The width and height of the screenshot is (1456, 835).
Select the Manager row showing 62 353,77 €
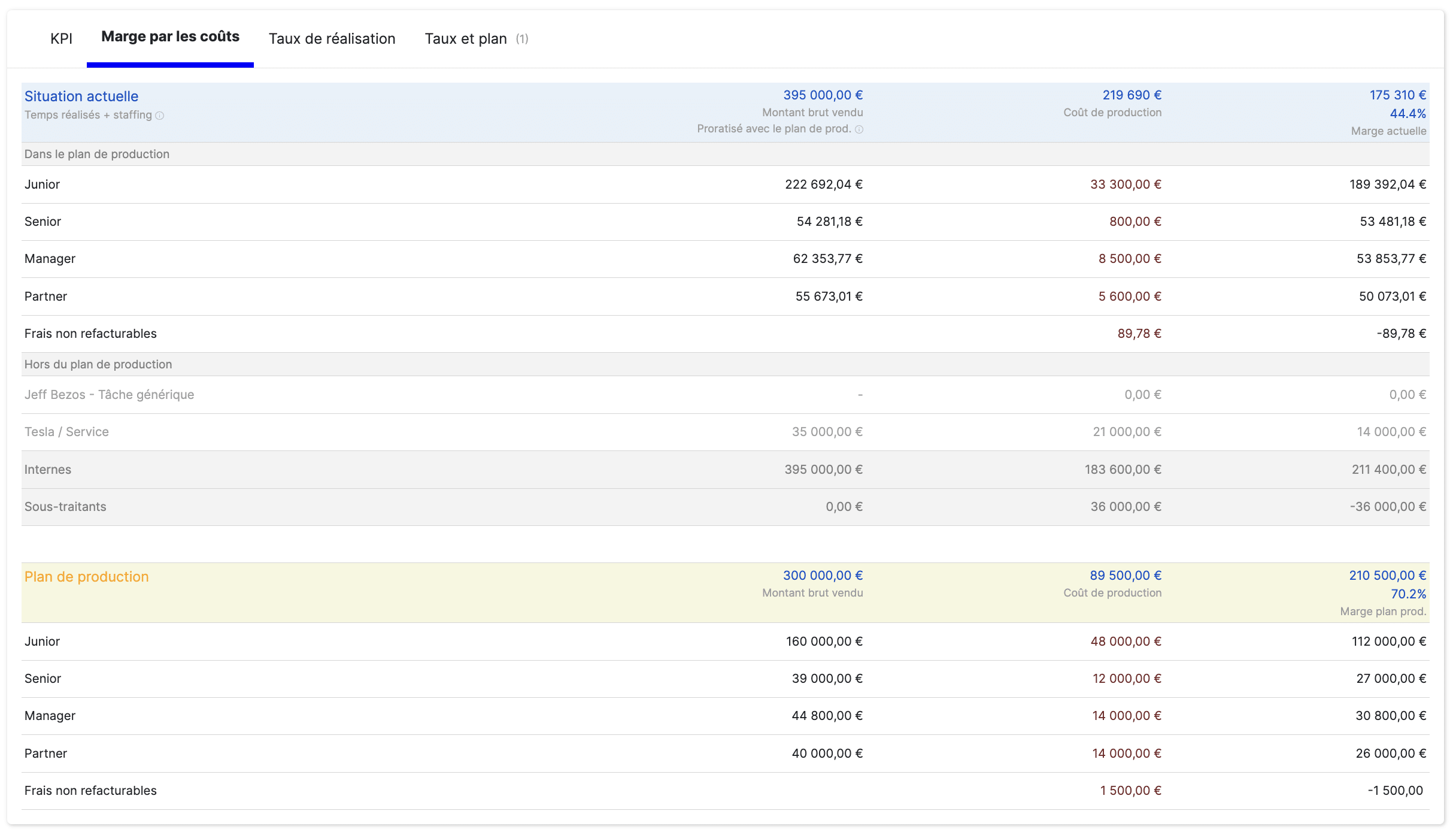coord(725,259)
